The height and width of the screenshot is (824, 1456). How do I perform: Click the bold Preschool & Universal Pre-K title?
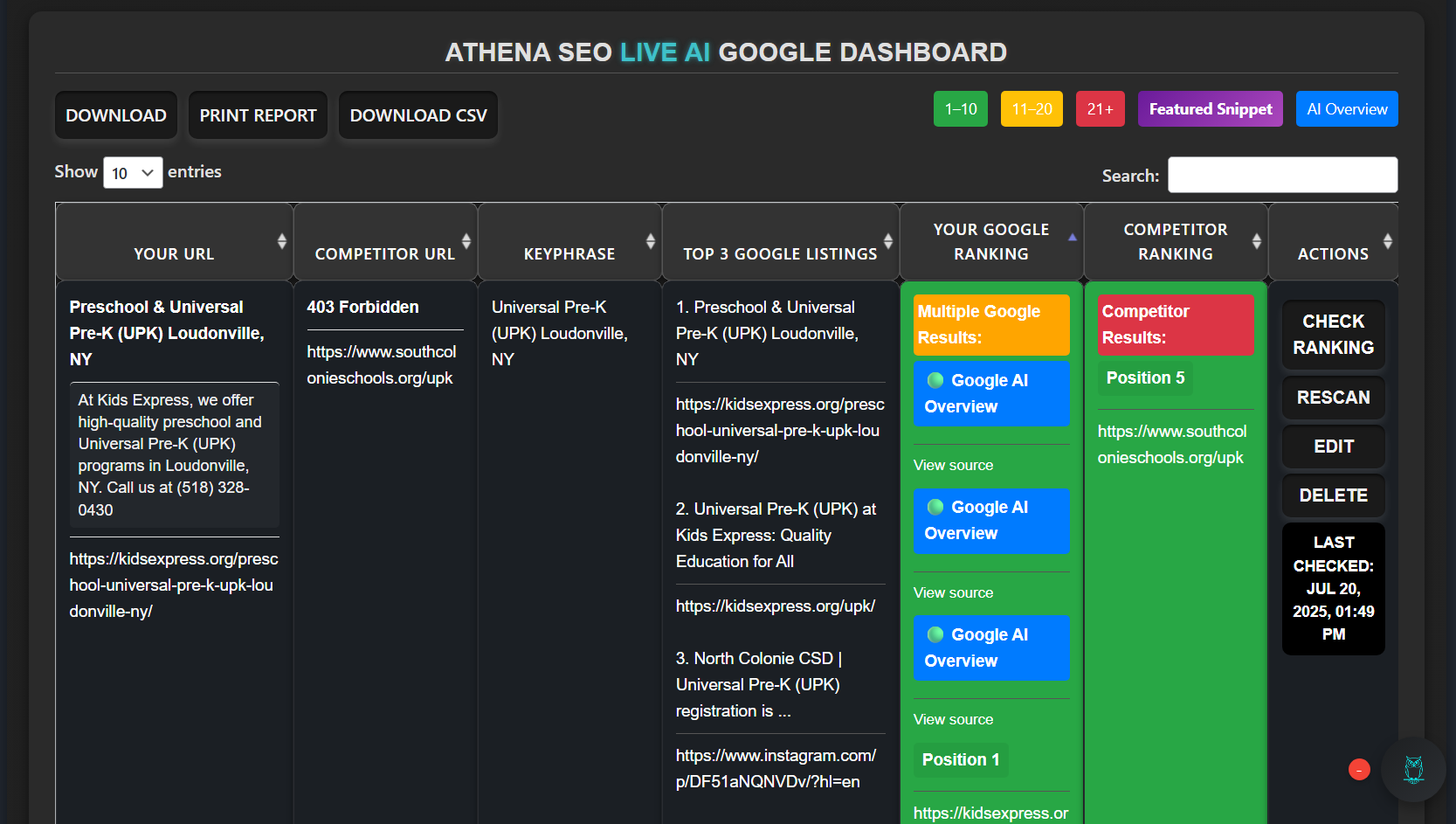[167, 334]
